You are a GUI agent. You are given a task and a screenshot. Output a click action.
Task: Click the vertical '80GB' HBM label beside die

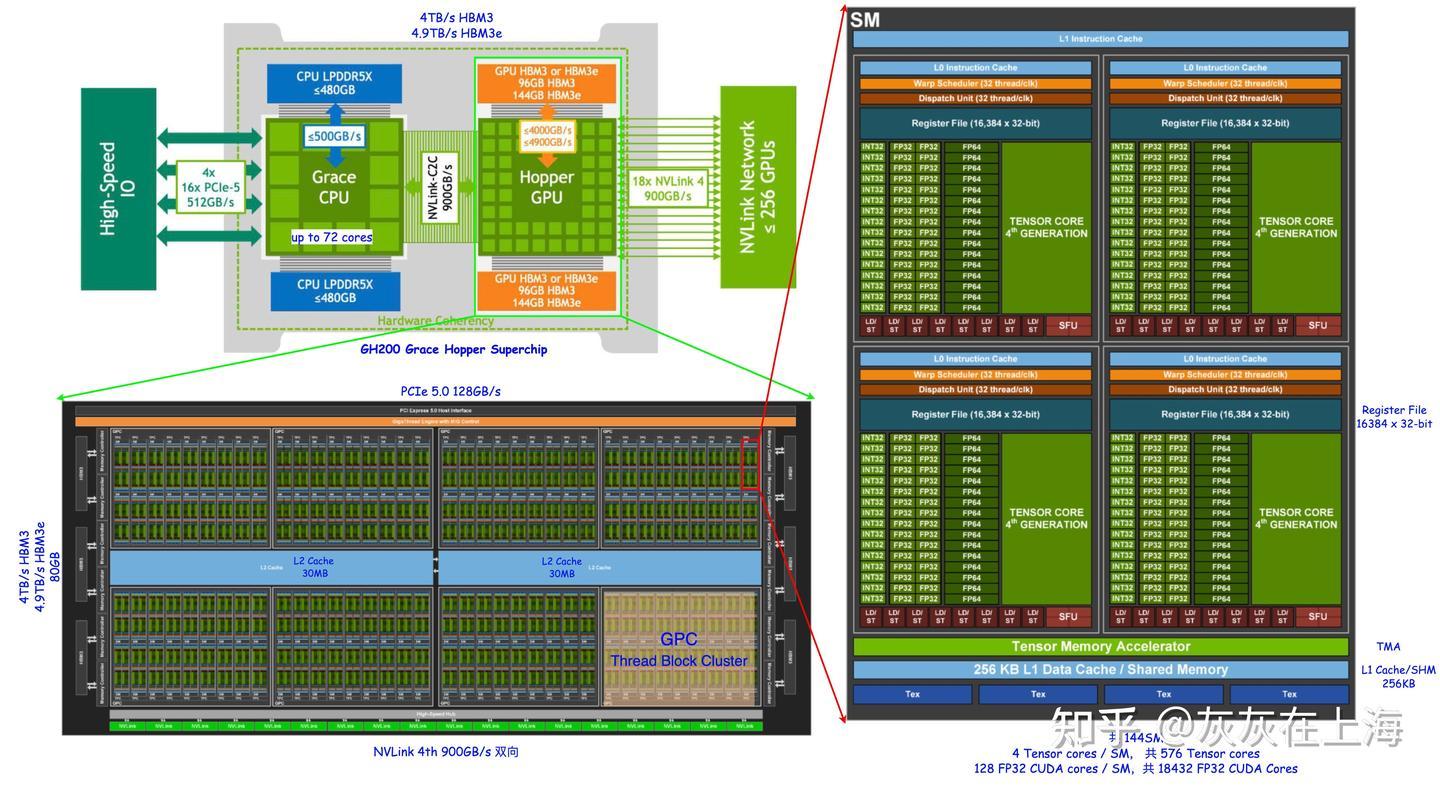55,567
